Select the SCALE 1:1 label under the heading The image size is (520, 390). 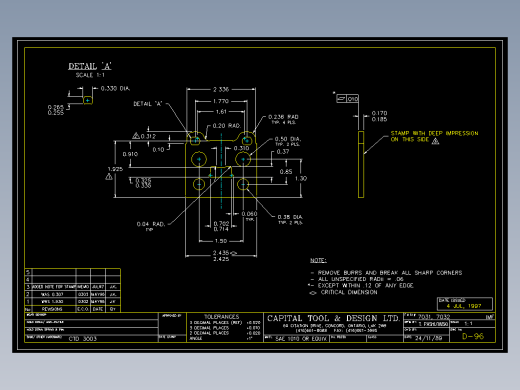click(x=90, y=75)
